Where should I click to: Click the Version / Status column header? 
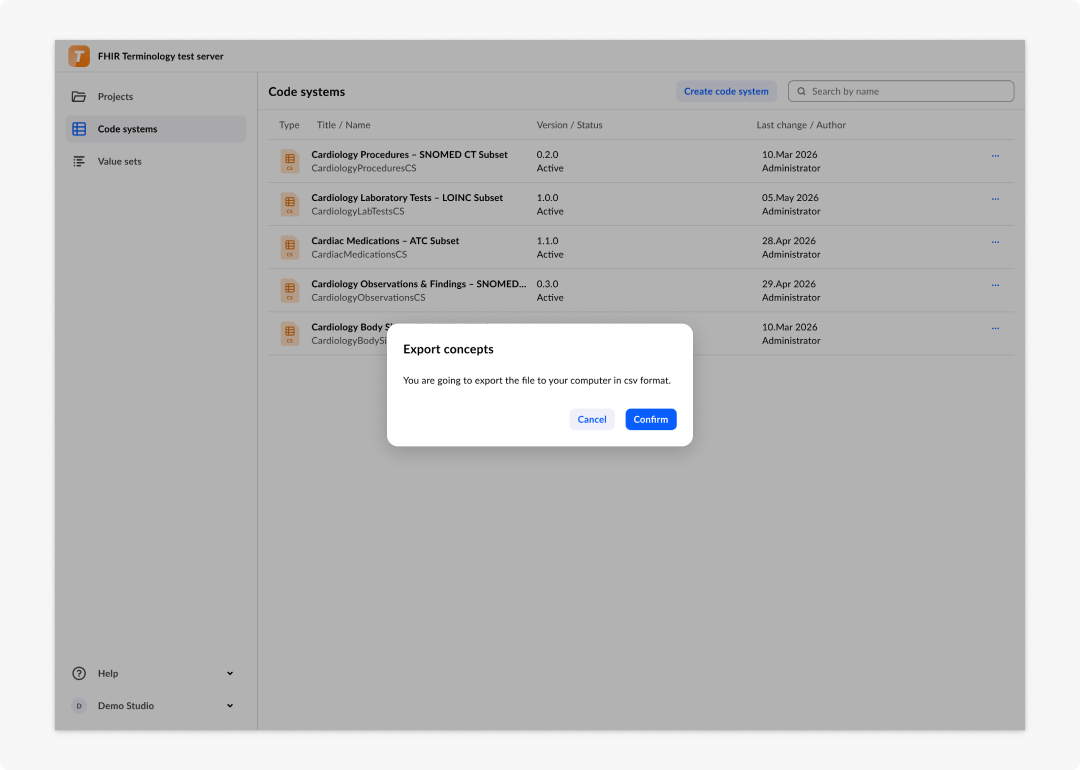pos(570,125)
